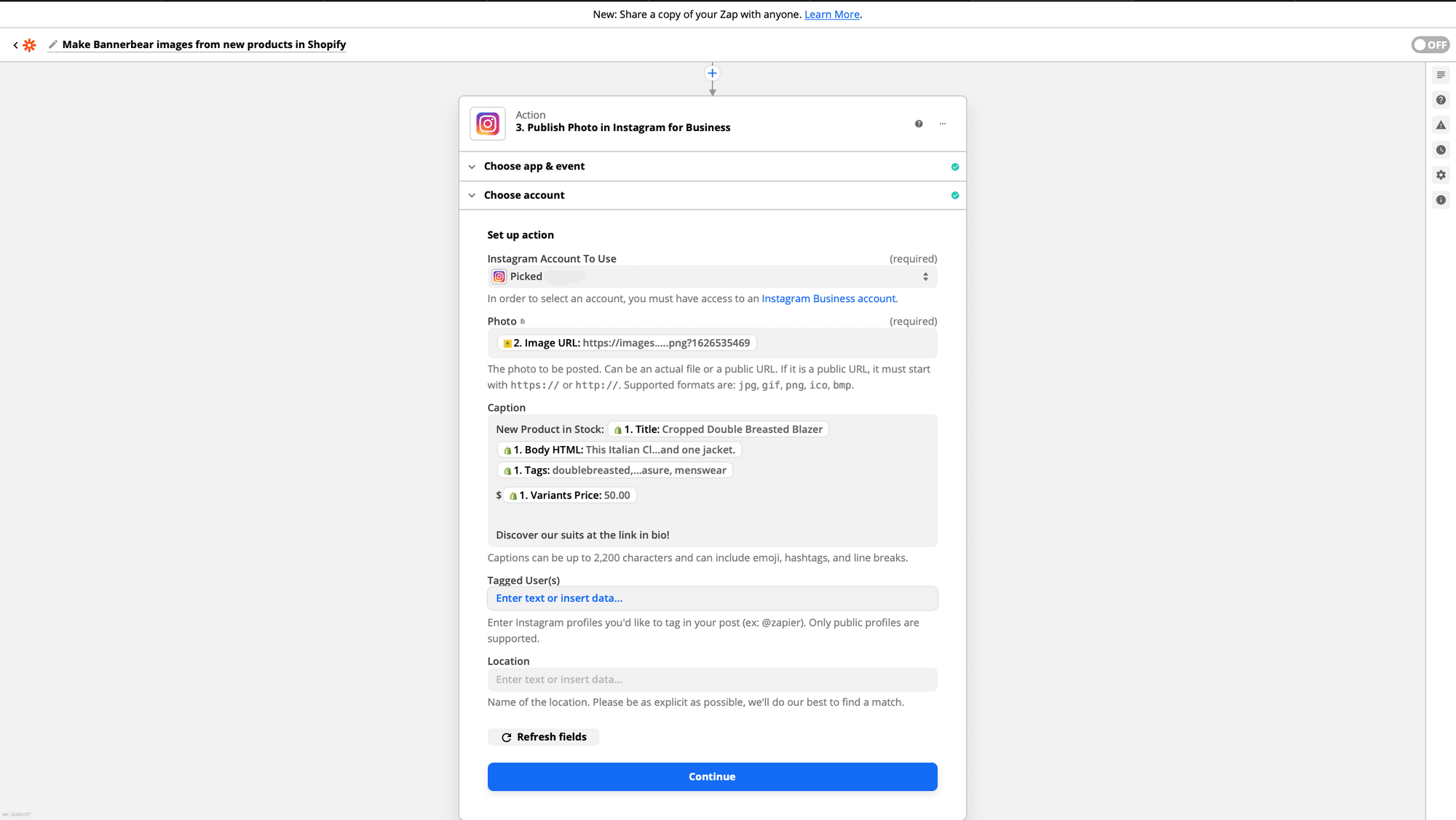Toggle the Zap OFF switch on
This screenshot has height=820, width=1456.
point(1430,45)
